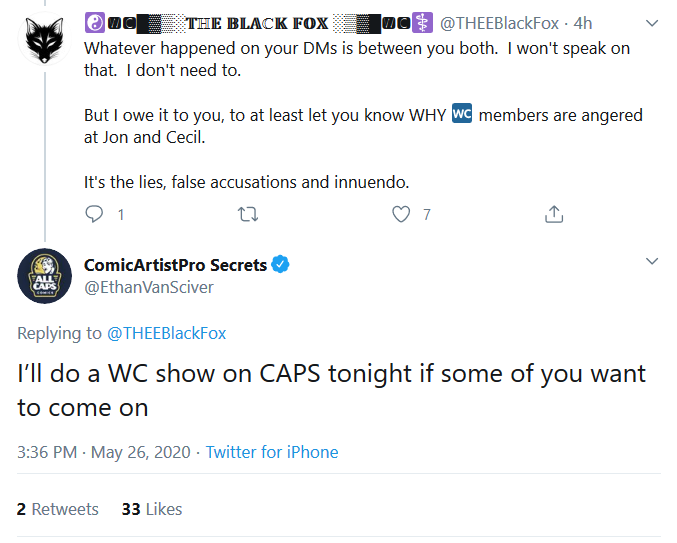The width and height of the screenshot is (677, 543).
Task: Share the tweet via upload arrow icon
Action: (x=554, y=214)
